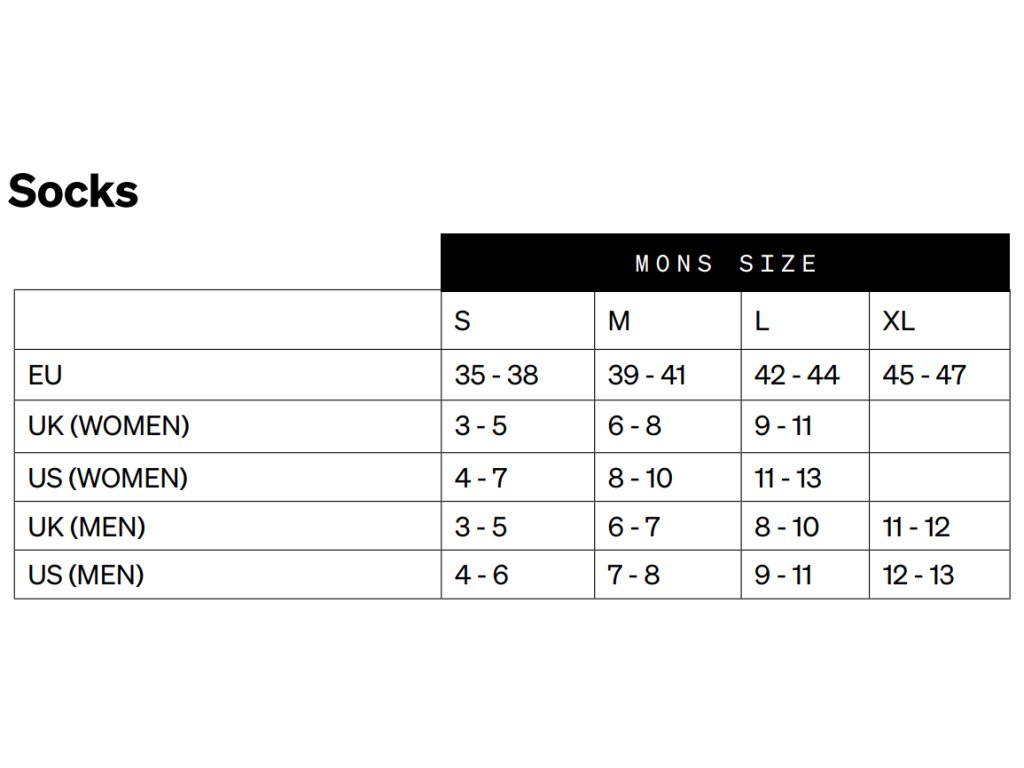Click the EU 42 - 44 cell

coord(805,375)
